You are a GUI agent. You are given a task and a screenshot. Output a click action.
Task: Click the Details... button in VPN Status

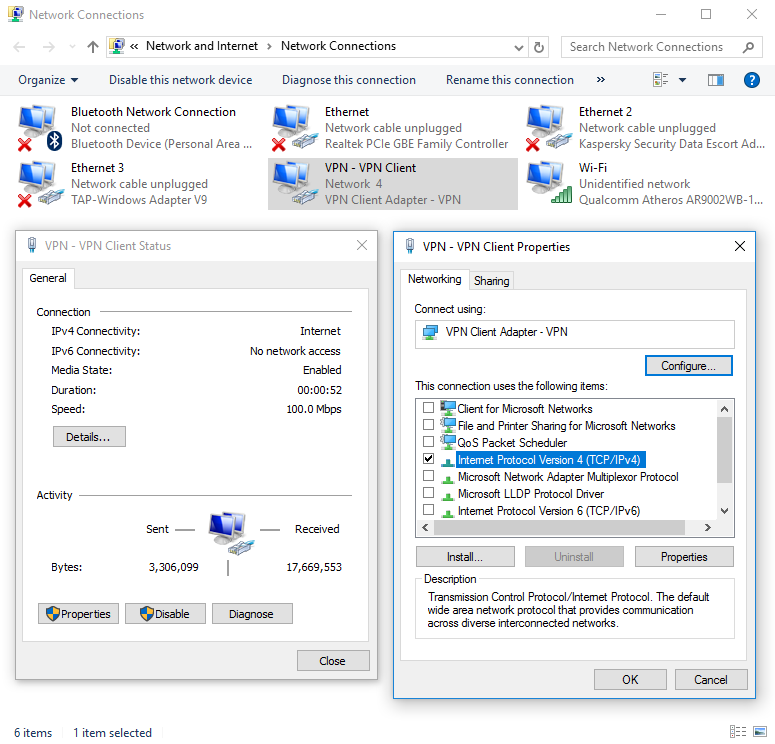click(89, 437)
